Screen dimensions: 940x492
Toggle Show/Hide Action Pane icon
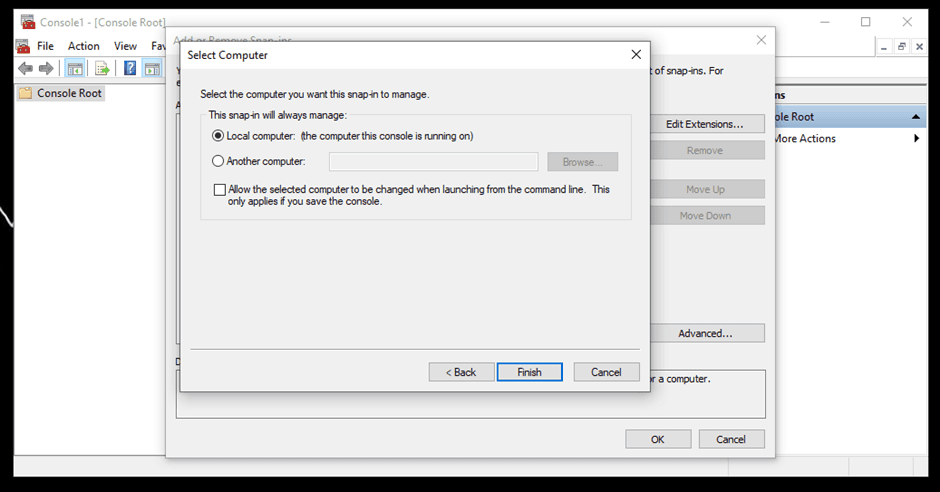click(x=152, y=69)
